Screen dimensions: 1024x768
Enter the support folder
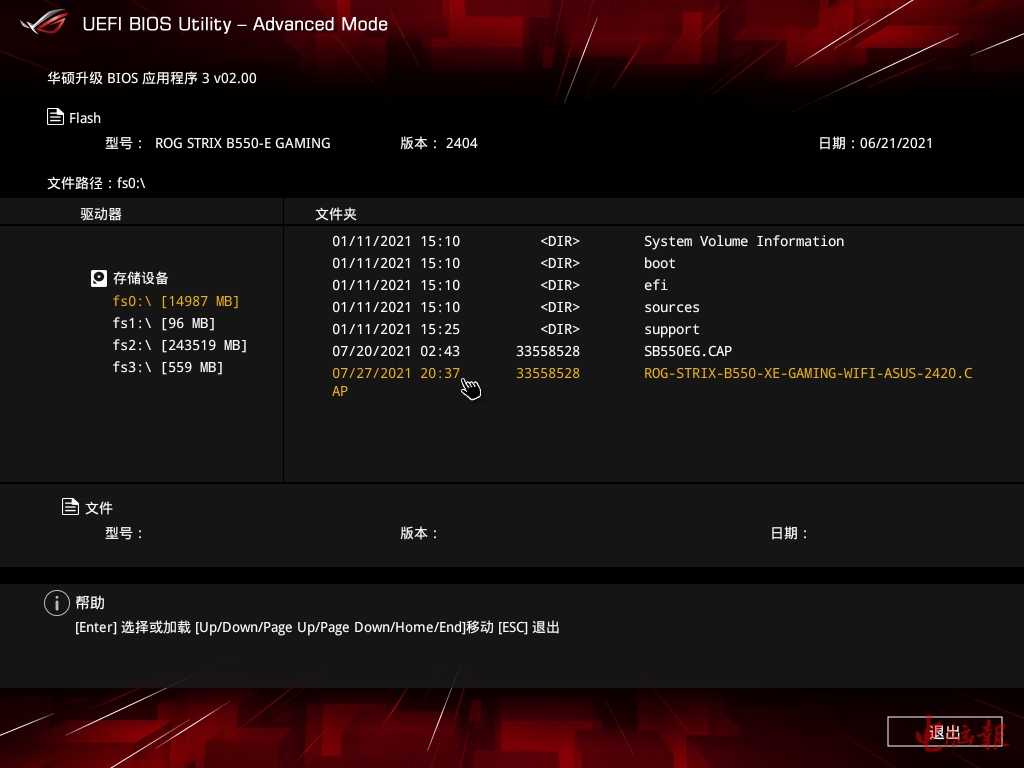[x=671, y=329]
